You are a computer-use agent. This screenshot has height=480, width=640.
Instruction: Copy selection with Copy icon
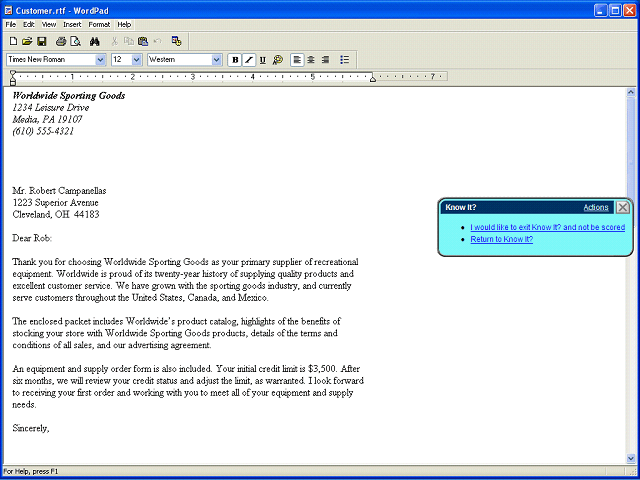point(129,41)
